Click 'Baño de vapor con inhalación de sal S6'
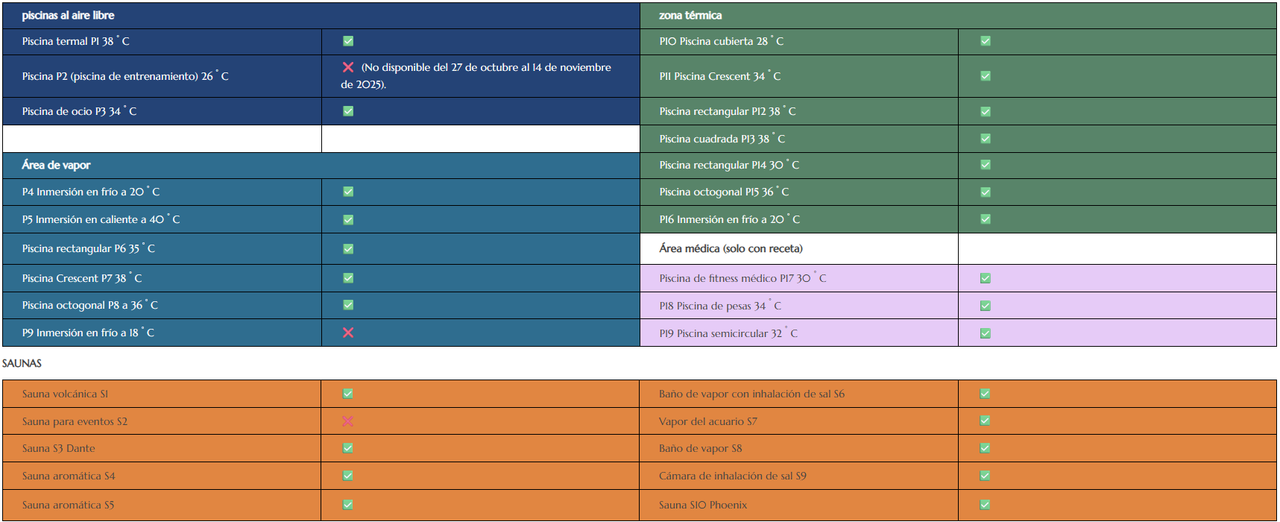Screen dimensions: 1280x522 click(x=752, y=394)
